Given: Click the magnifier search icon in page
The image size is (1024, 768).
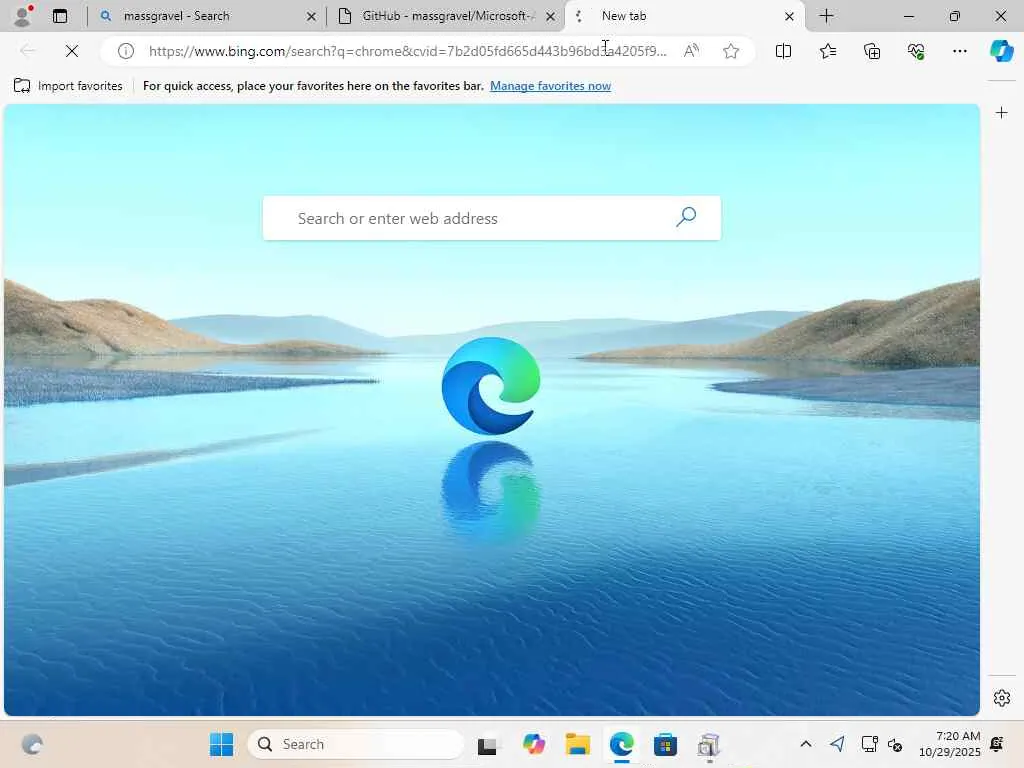Looking at the screenshot, I should (686, 217).
